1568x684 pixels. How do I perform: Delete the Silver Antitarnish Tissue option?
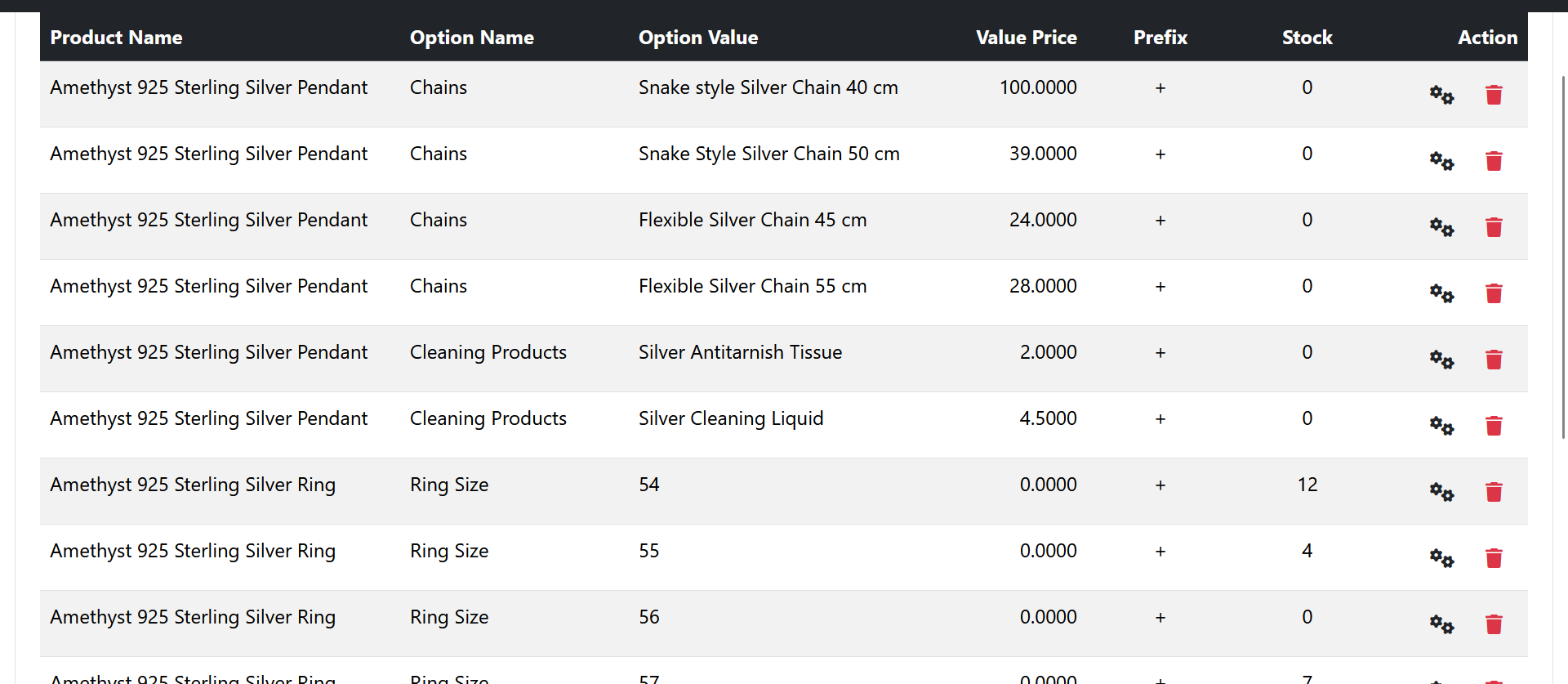coord(1494,360)
